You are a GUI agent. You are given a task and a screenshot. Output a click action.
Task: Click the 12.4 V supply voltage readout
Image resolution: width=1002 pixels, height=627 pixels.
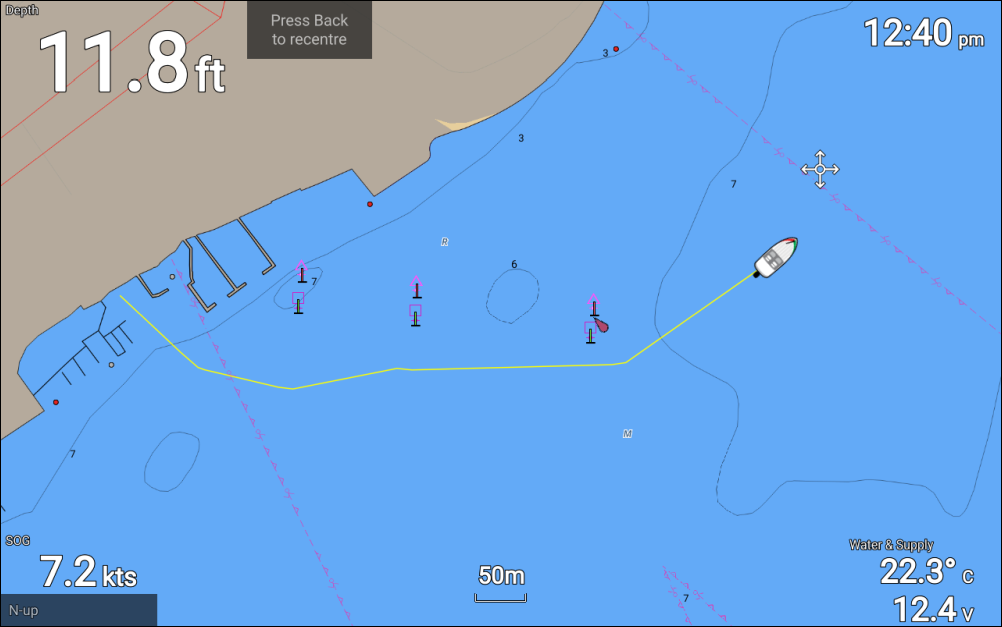[933, 608]
